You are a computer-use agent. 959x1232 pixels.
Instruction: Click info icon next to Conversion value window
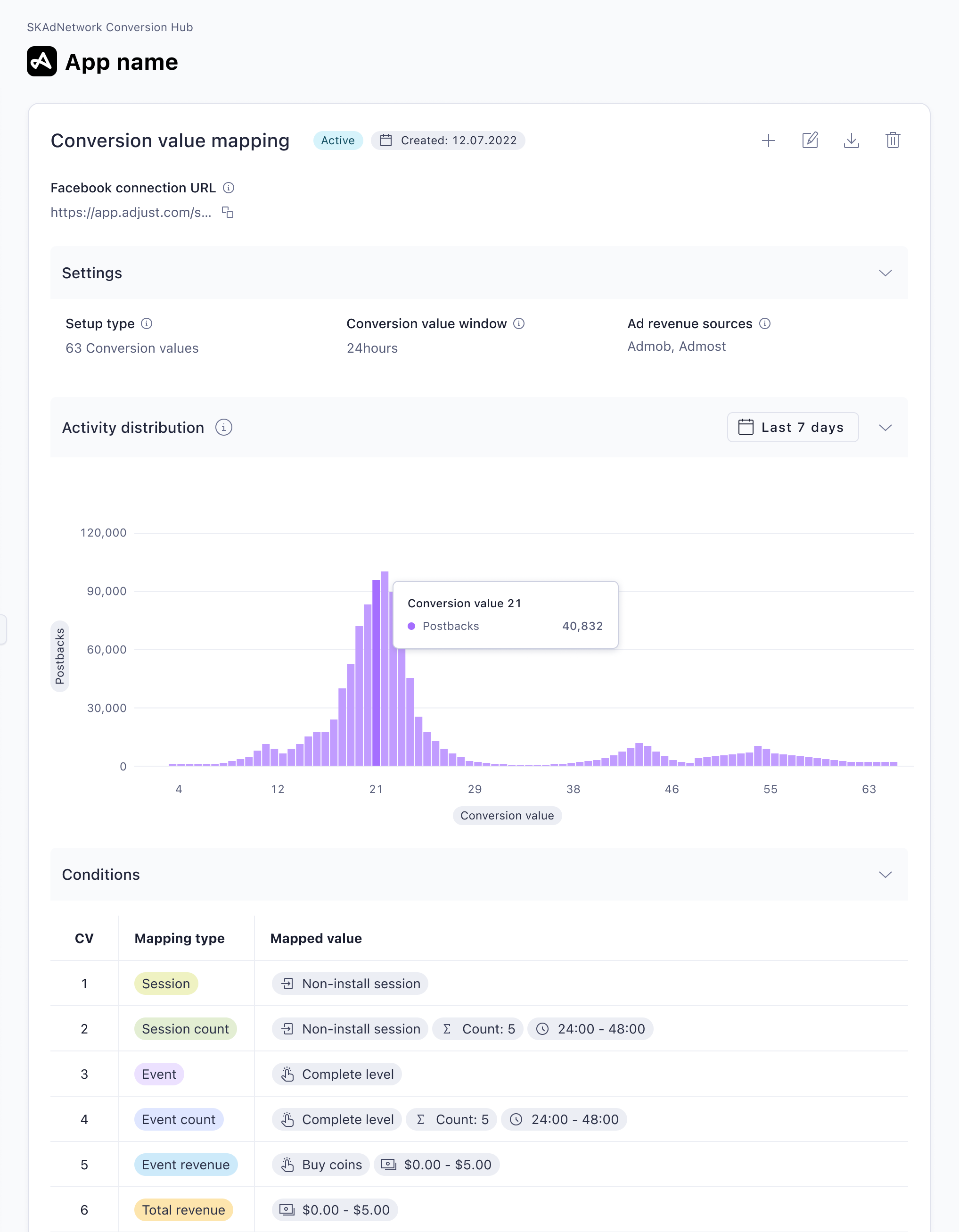[x=519, y=323]
